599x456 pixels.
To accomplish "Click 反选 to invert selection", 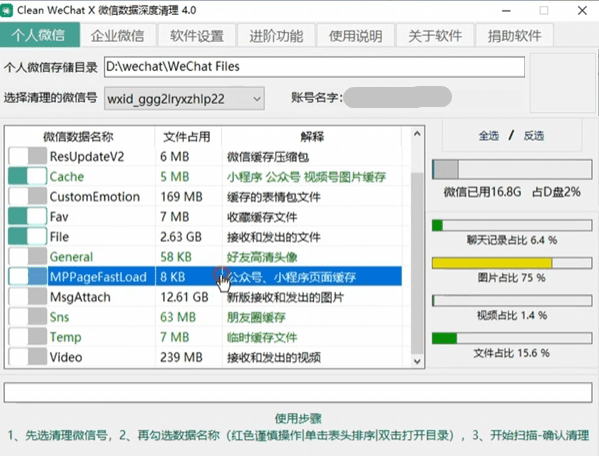I will click(x=534, y=135).
